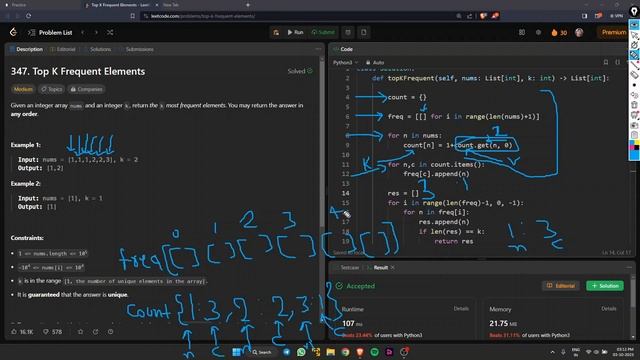Close the Result tab
This screenshot has height=360, width=640.
[x=393, y=267]
